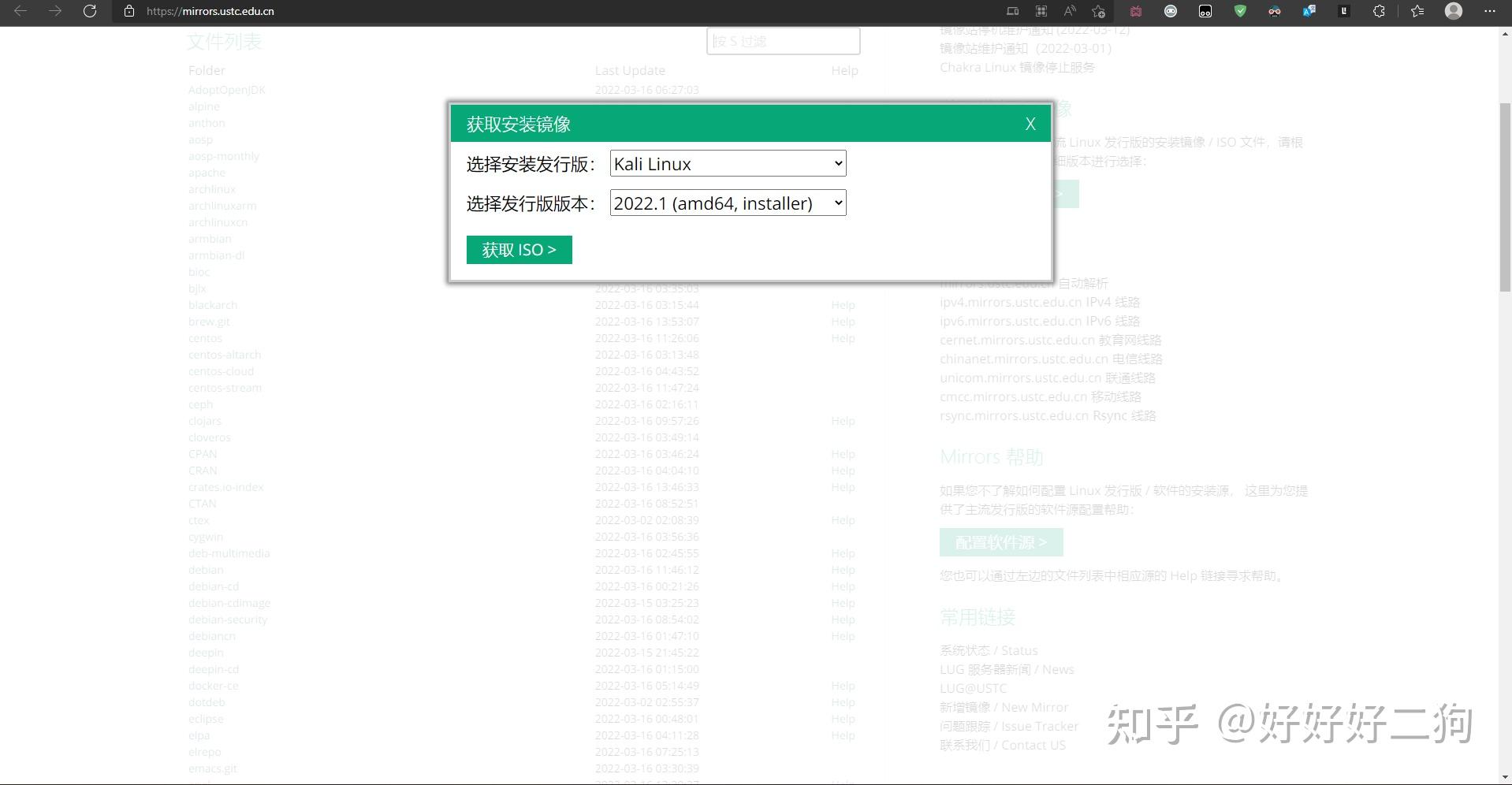This screenshot has height=785, width=1512.
Task: Open the centos folder link
Action: tap(205, 338)
